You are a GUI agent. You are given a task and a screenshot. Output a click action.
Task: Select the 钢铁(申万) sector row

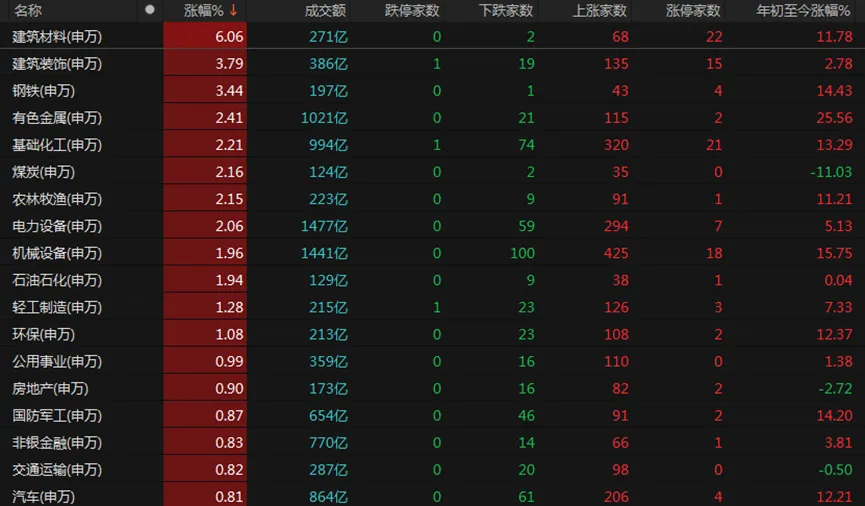tap(432, 90)
